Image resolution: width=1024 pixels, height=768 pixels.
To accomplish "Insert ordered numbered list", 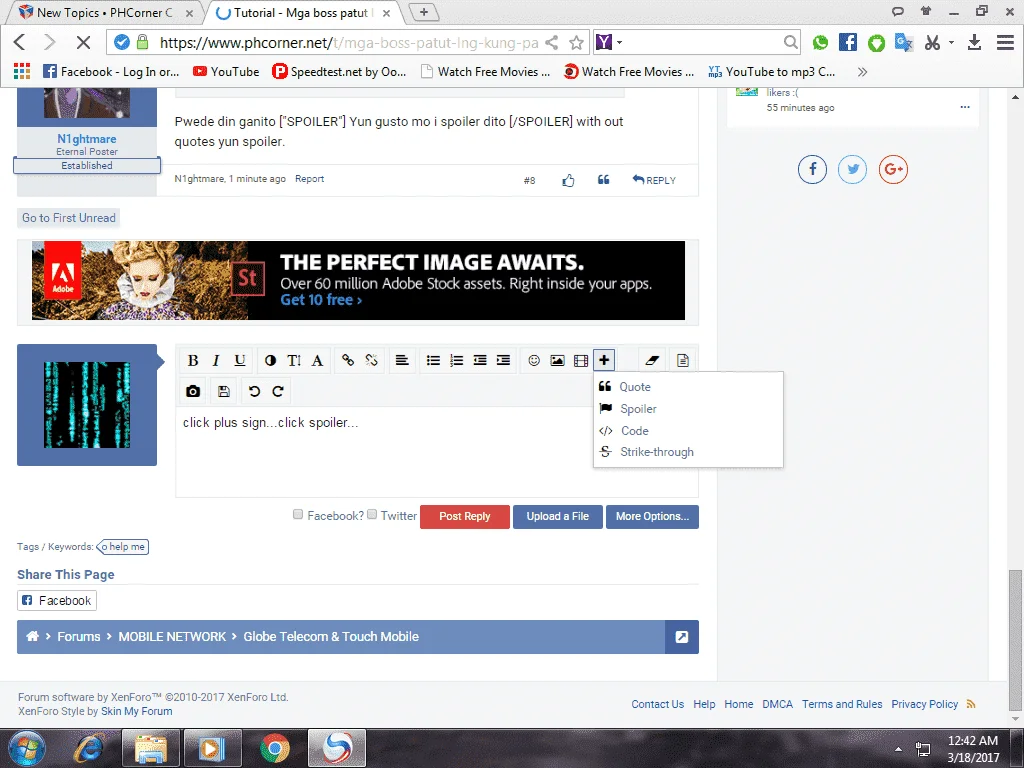I will [x=456, y=360].
